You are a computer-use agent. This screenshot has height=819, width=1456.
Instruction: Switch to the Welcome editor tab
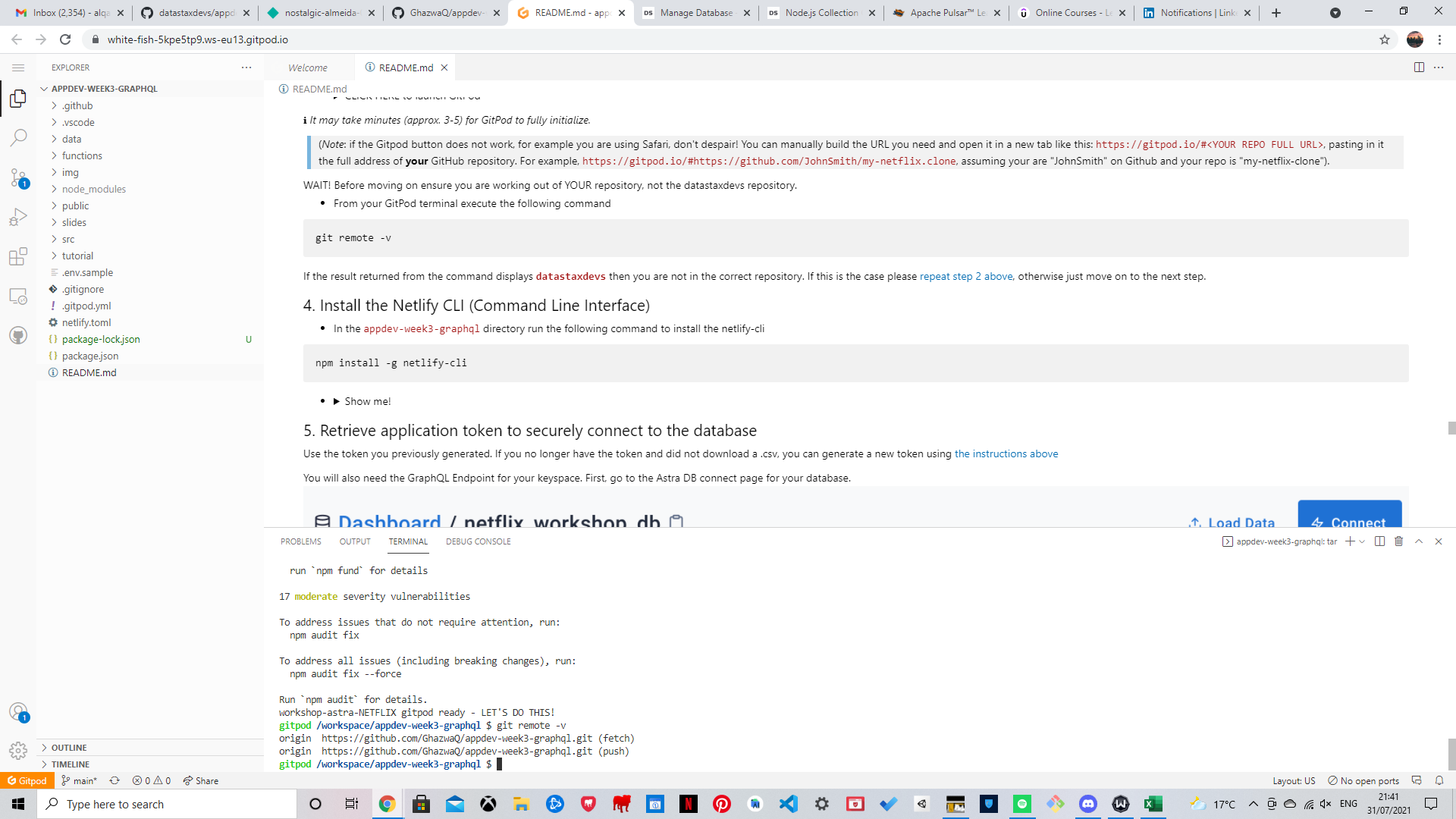point(308,67)
